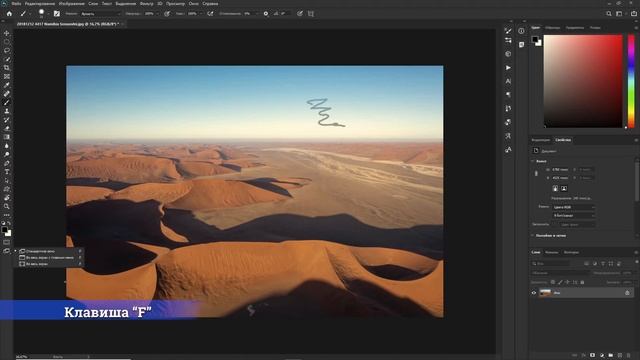The height and width of the screenshot is (360, 640).
Task: Open the Файл menu
Action: click(x=16, y=3)
